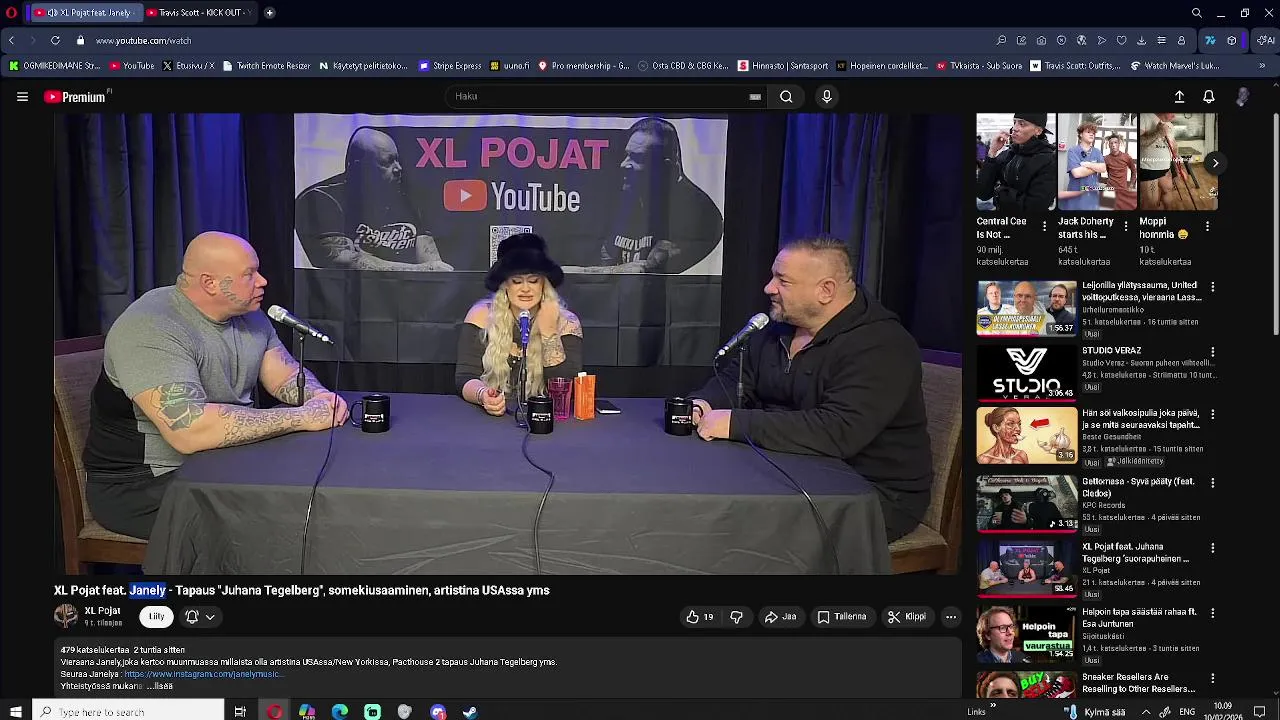Open the Travis Scott: Outfits bookmark

coord(1076,66)
